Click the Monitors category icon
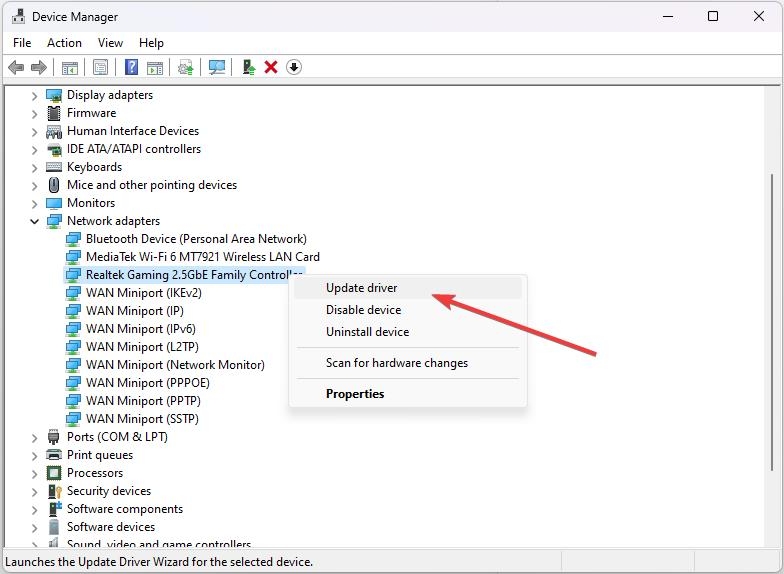 pos(54,203)
